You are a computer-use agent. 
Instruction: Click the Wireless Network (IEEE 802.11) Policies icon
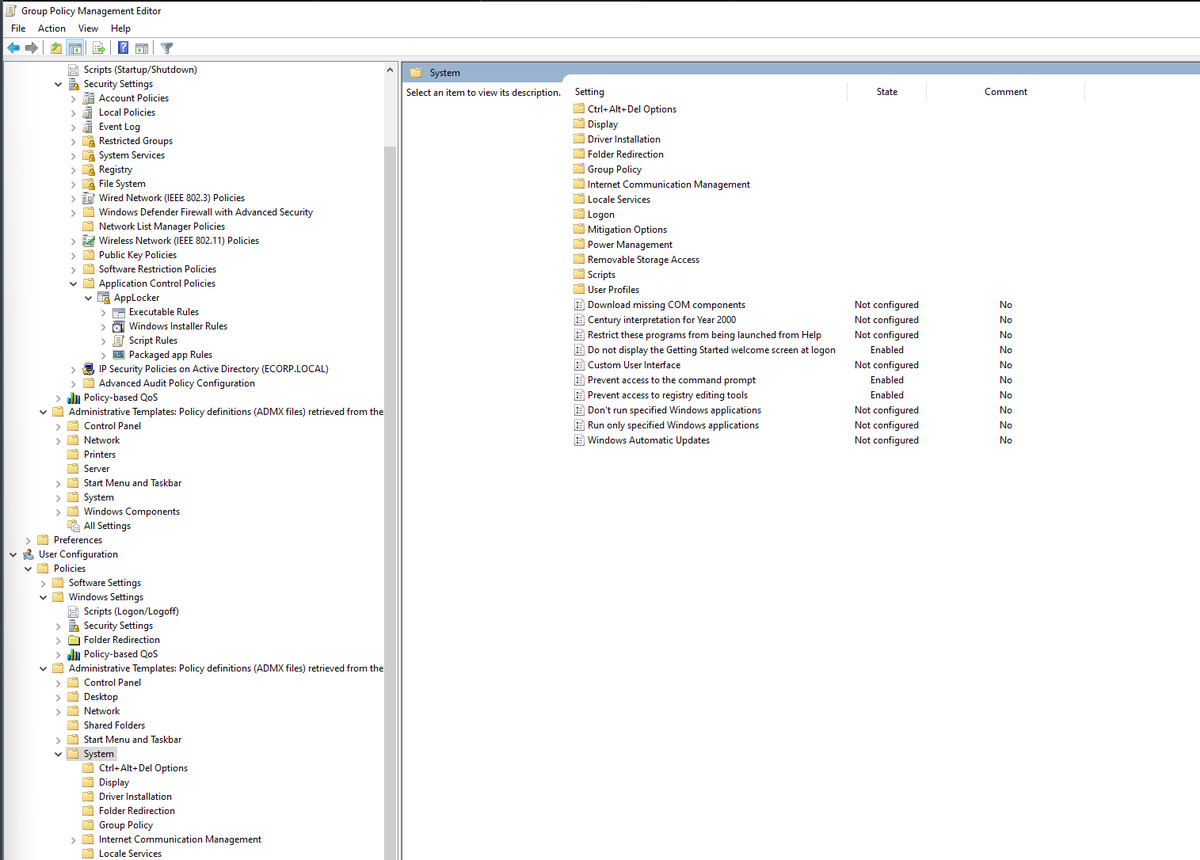click(x=89, y=241)
